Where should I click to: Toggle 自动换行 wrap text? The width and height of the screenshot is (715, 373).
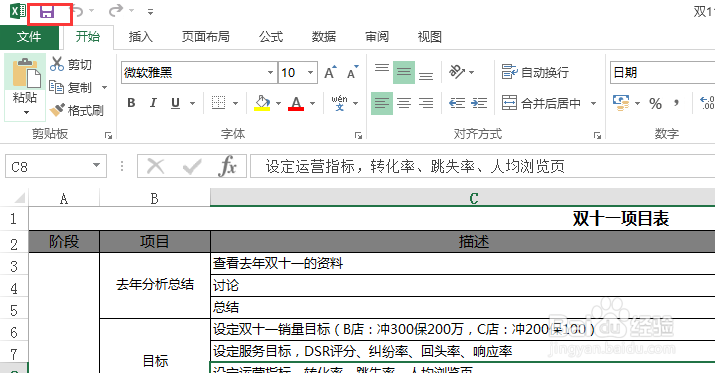[535, 72]
